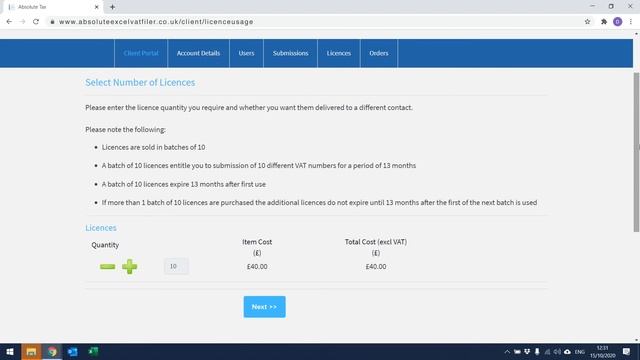The image size is (640, 360).
Task: Open the Submissions menu item
Action: 290,53
